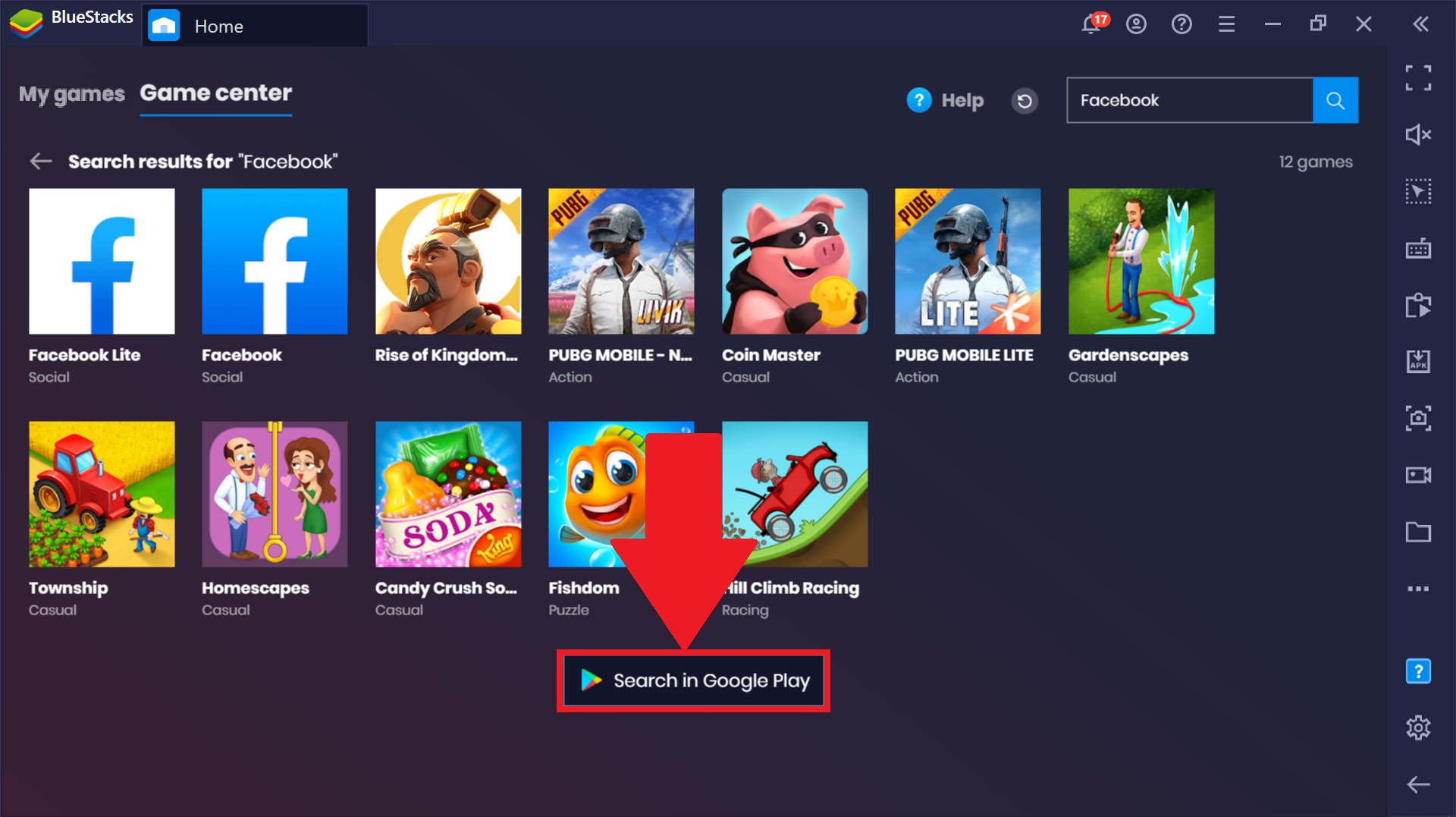This screenshot has width=1456, height=817.
Task: Click the Township title text
Action: point(68,589)
